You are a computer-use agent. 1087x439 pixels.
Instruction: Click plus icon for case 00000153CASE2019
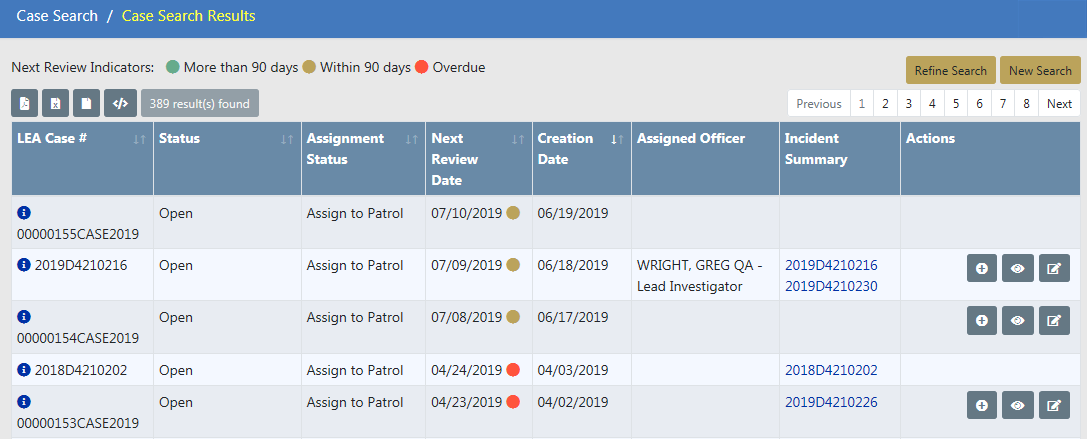pos(982,405)
